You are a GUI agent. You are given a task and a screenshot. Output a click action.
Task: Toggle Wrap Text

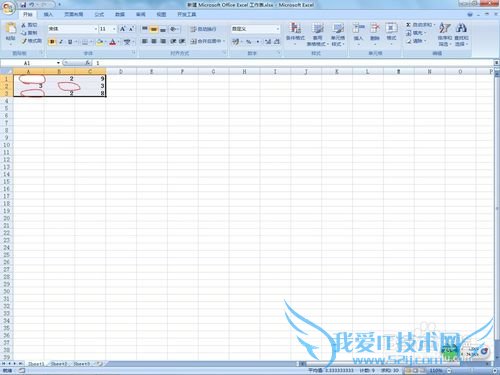(203, 29)
